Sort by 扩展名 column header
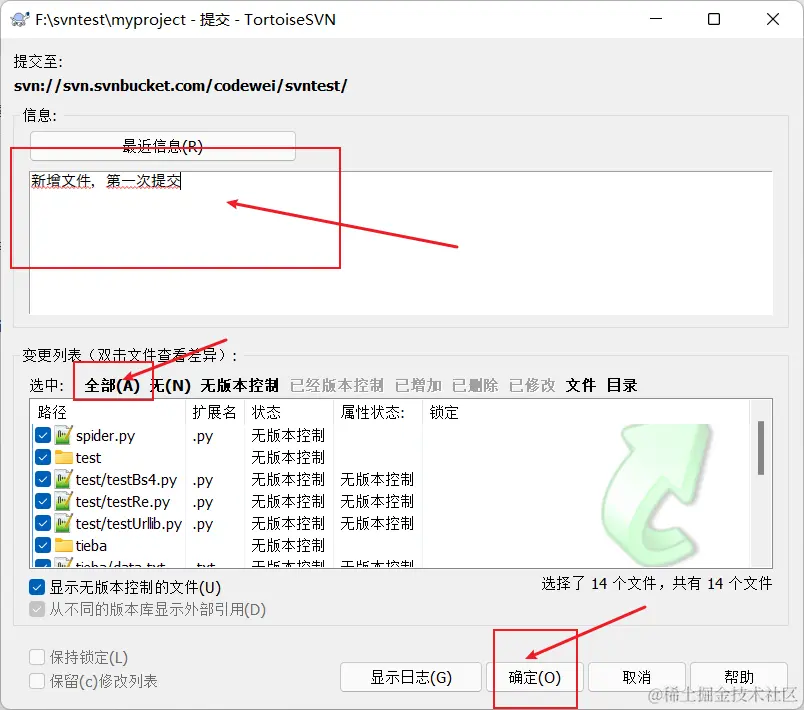 point(214,412)
